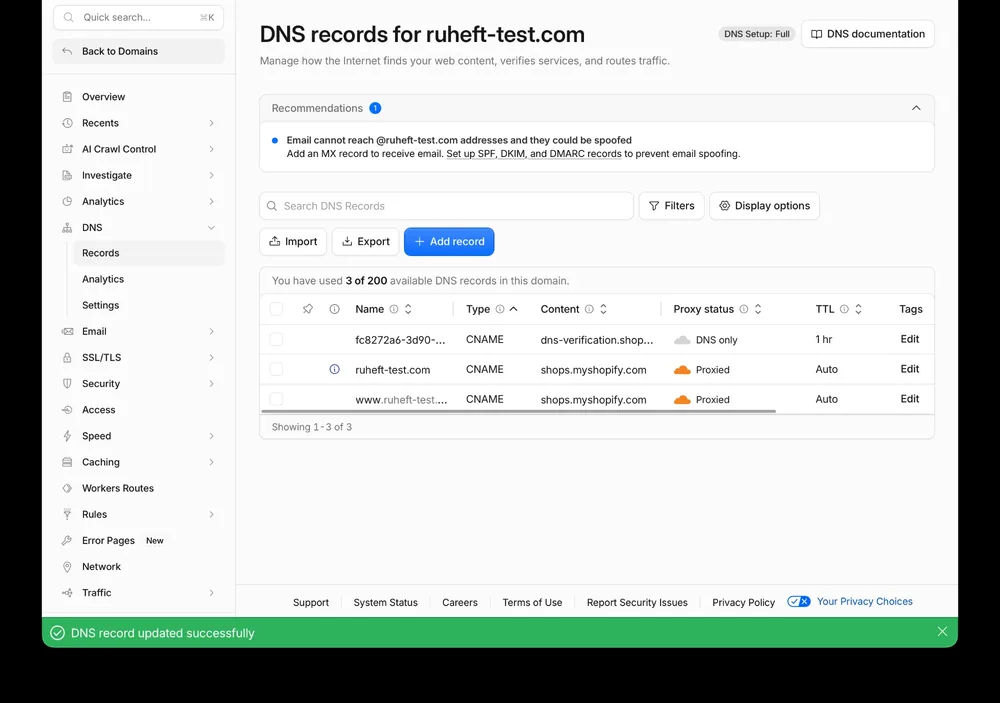
Task: Expand the Recents submenu arrow
Action: pyautogui.click(x=211, y=123)
